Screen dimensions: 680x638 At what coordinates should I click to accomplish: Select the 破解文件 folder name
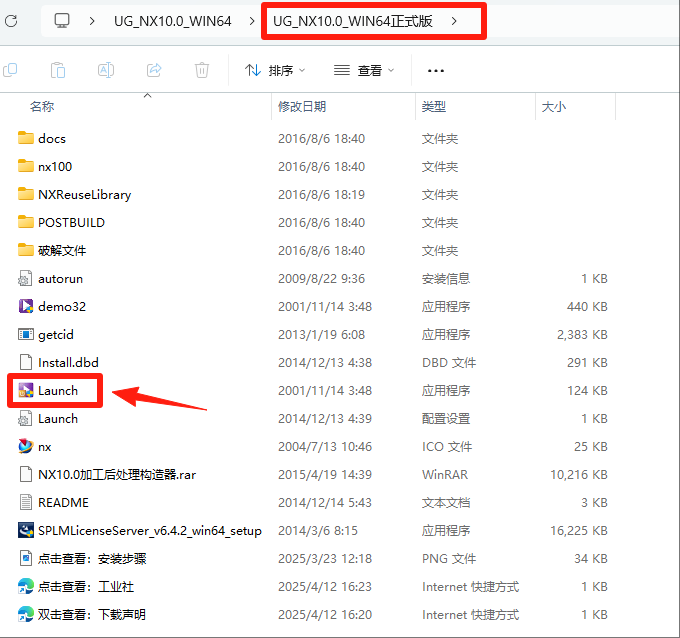[x=62, y=250]
